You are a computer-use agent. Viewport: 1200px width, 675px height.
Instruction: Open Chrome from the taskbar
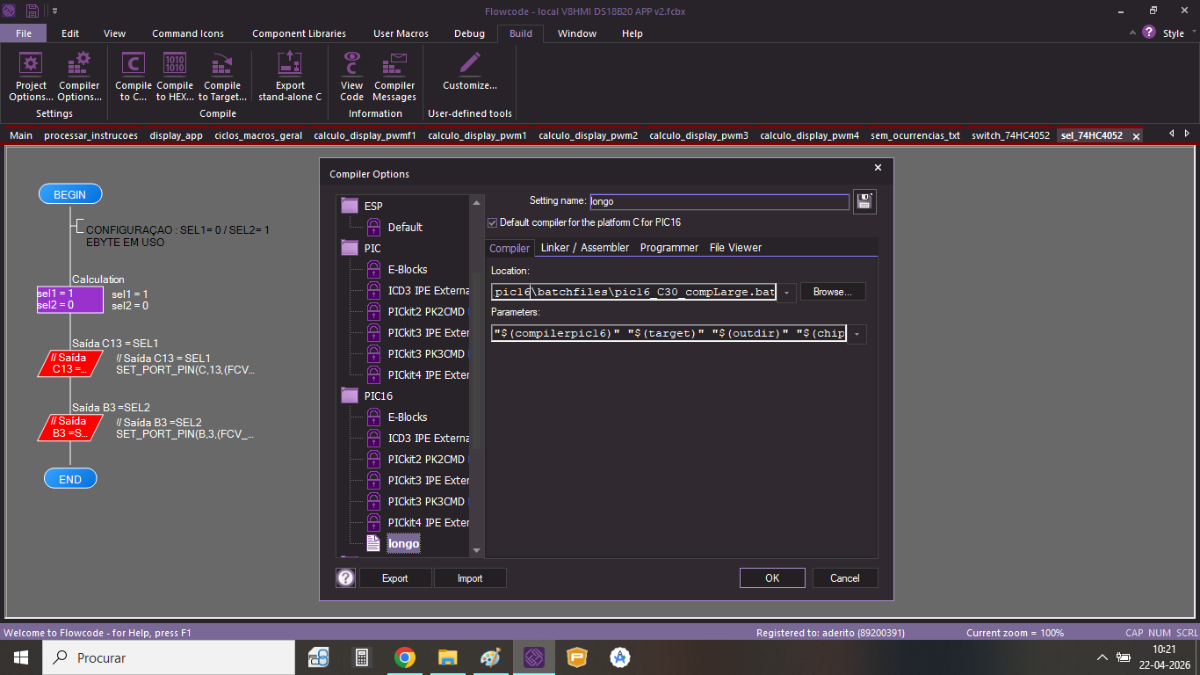pos(405,657)
